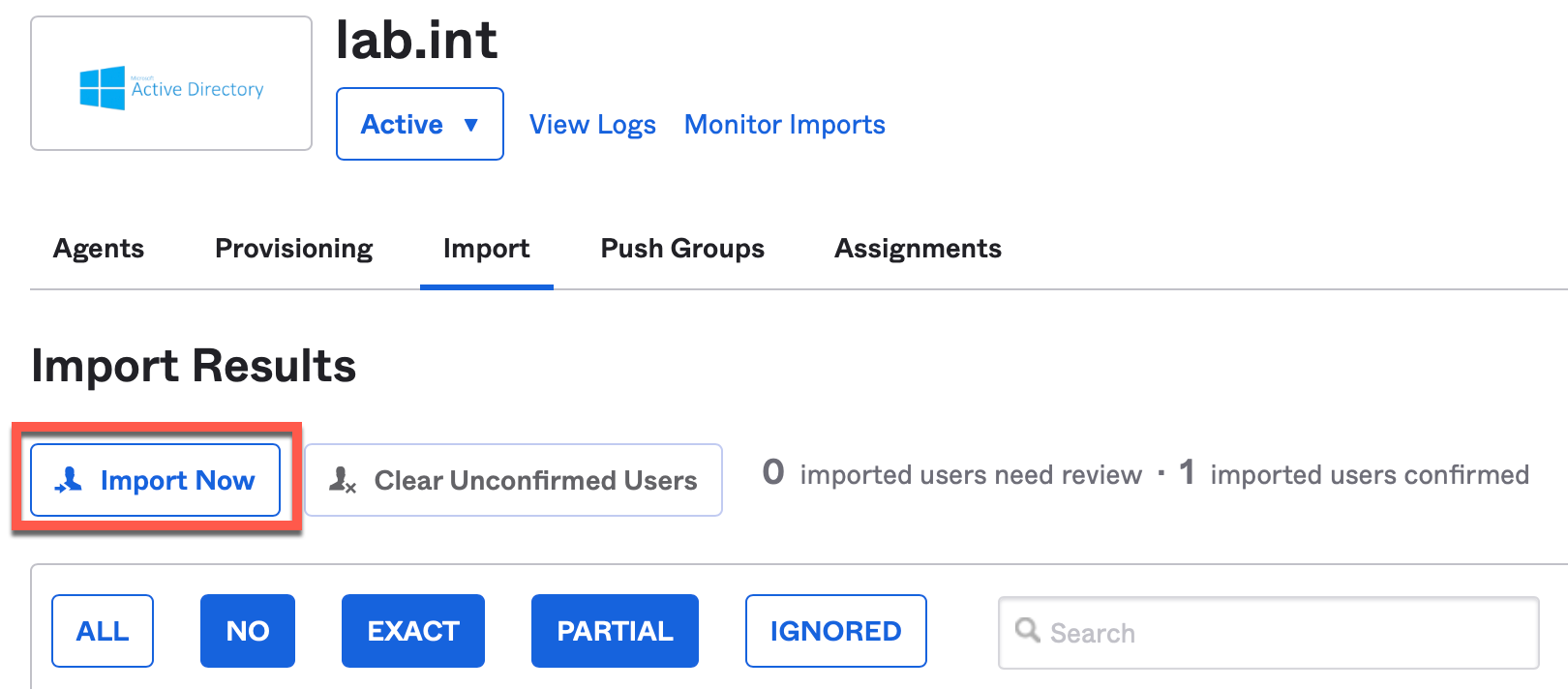
Task: Switch to the Agents tab
Action: coord(99,249)
